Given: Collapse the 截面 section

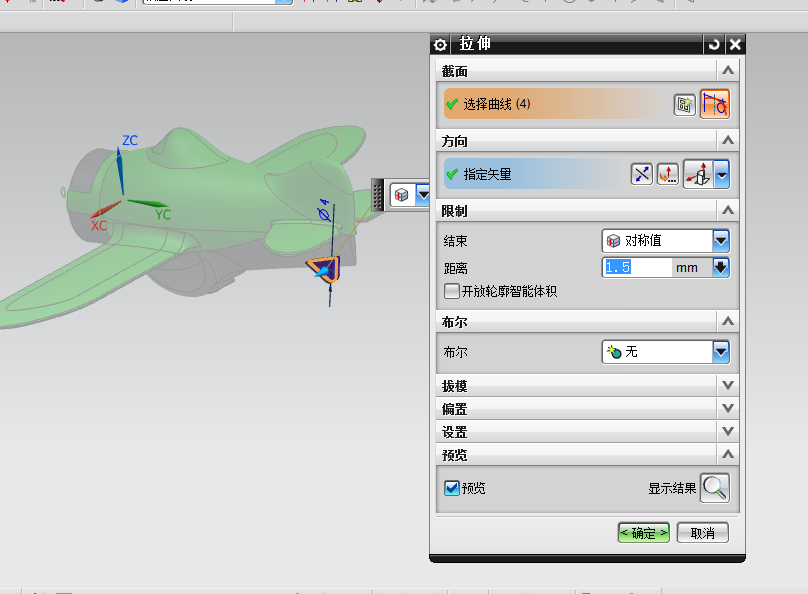Looking at the screenshot, I should [727, 70].
